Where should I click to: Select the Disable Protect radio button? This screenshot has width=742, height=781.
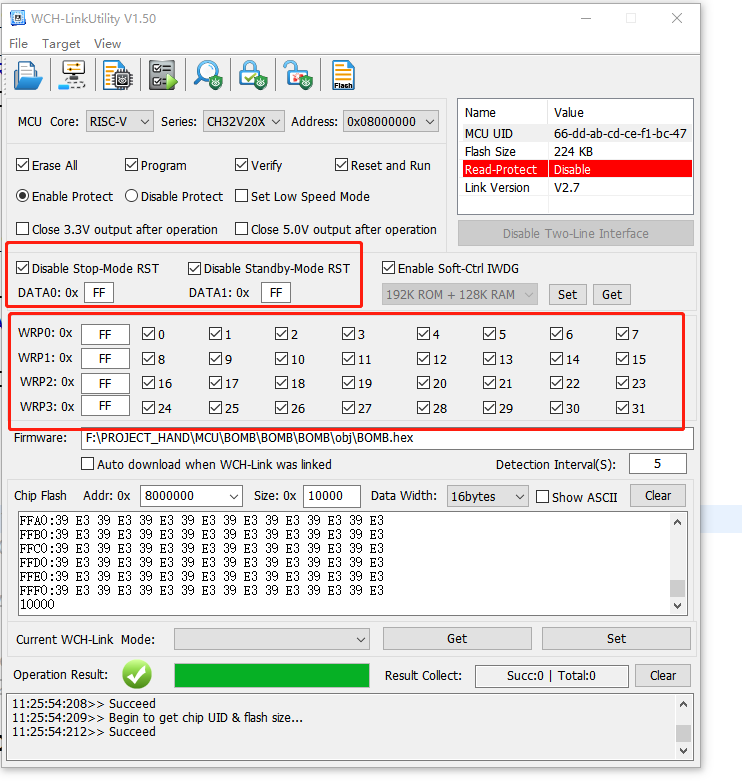[131, 197]
